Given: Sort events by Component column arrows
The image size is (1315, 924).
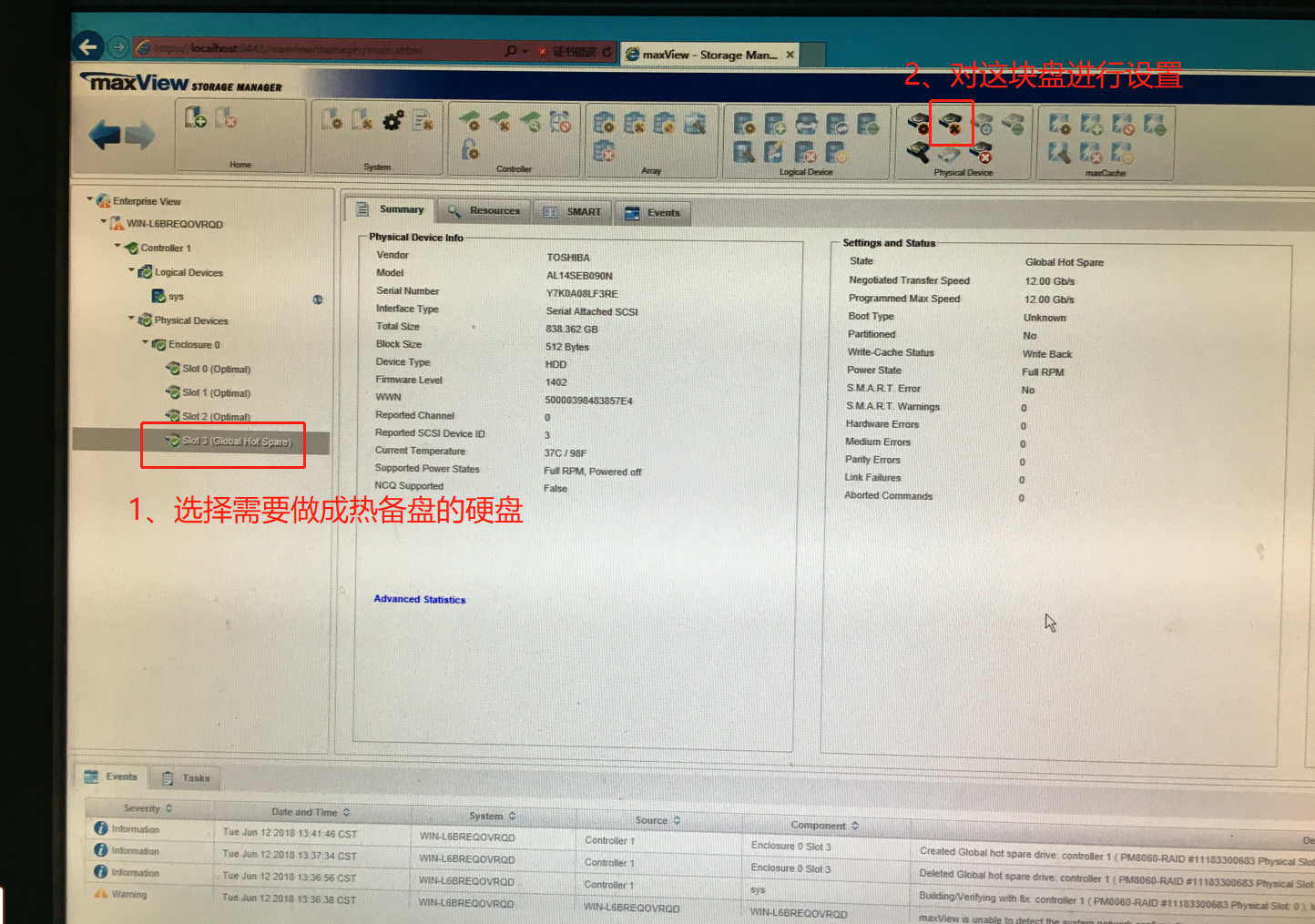Looking at the screenshot, I should pos(854,826).
